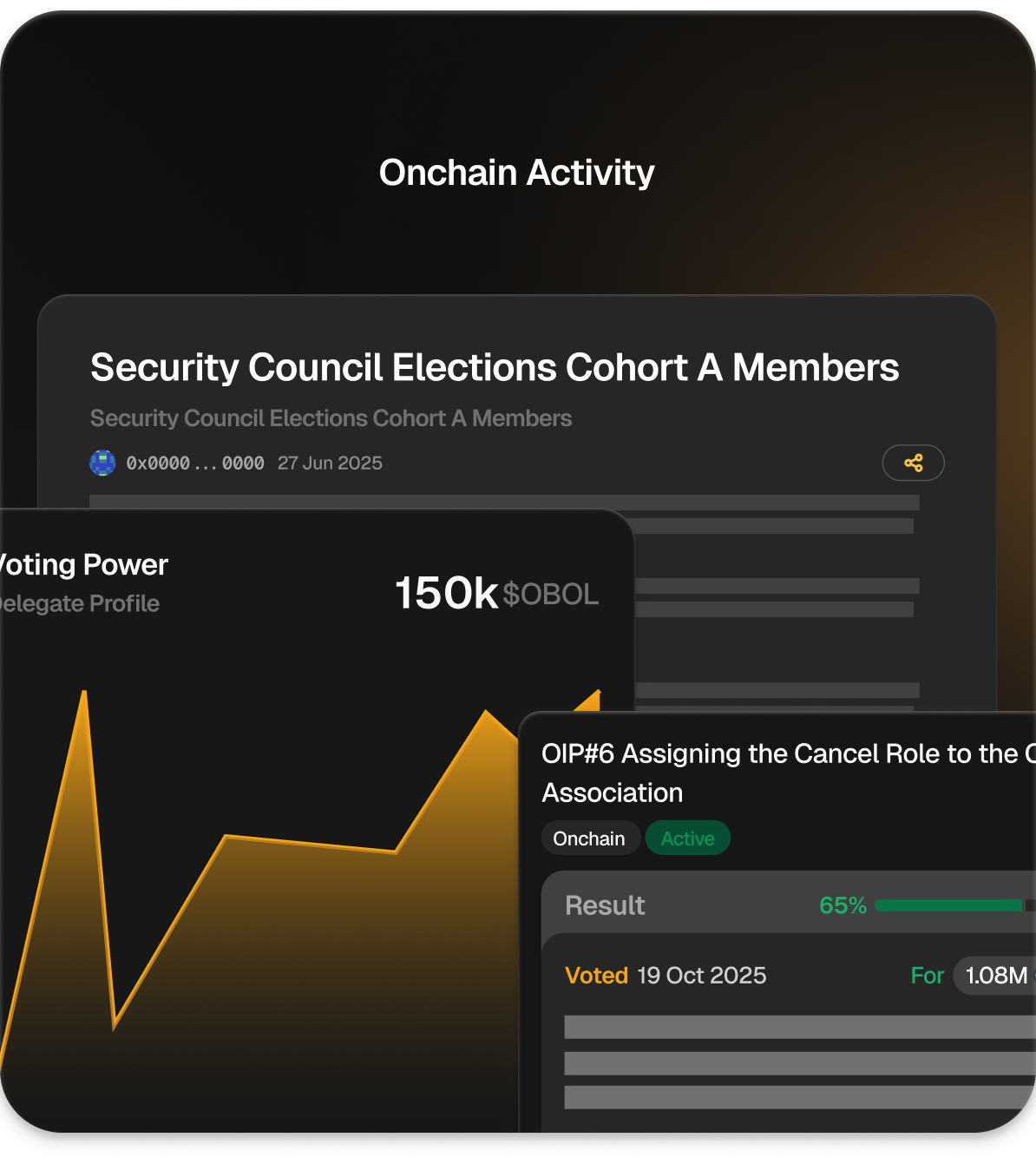Image resolution: width=1036 pixels, height=1164 pixels.
Task: Open the Security Council Elections proposal title
Action: (x=495, y=367)
